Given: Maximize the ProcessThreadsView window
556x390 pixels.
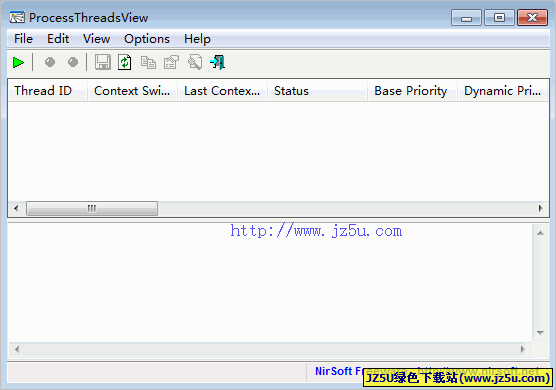Looking at the screenshot, I should click(x=499, y=18).
